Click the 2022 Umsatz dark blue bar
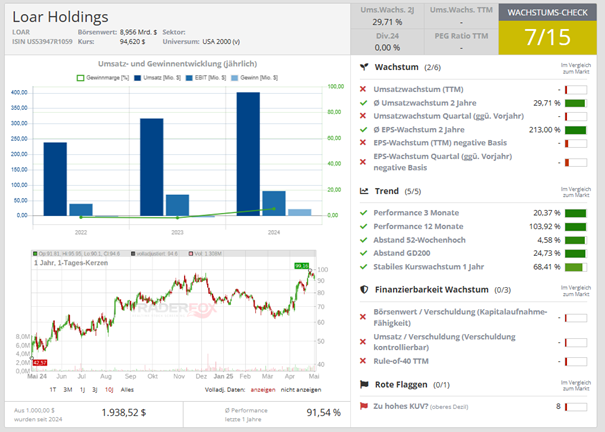The height and width of the screenshot is (432, 605). [55, 179]
